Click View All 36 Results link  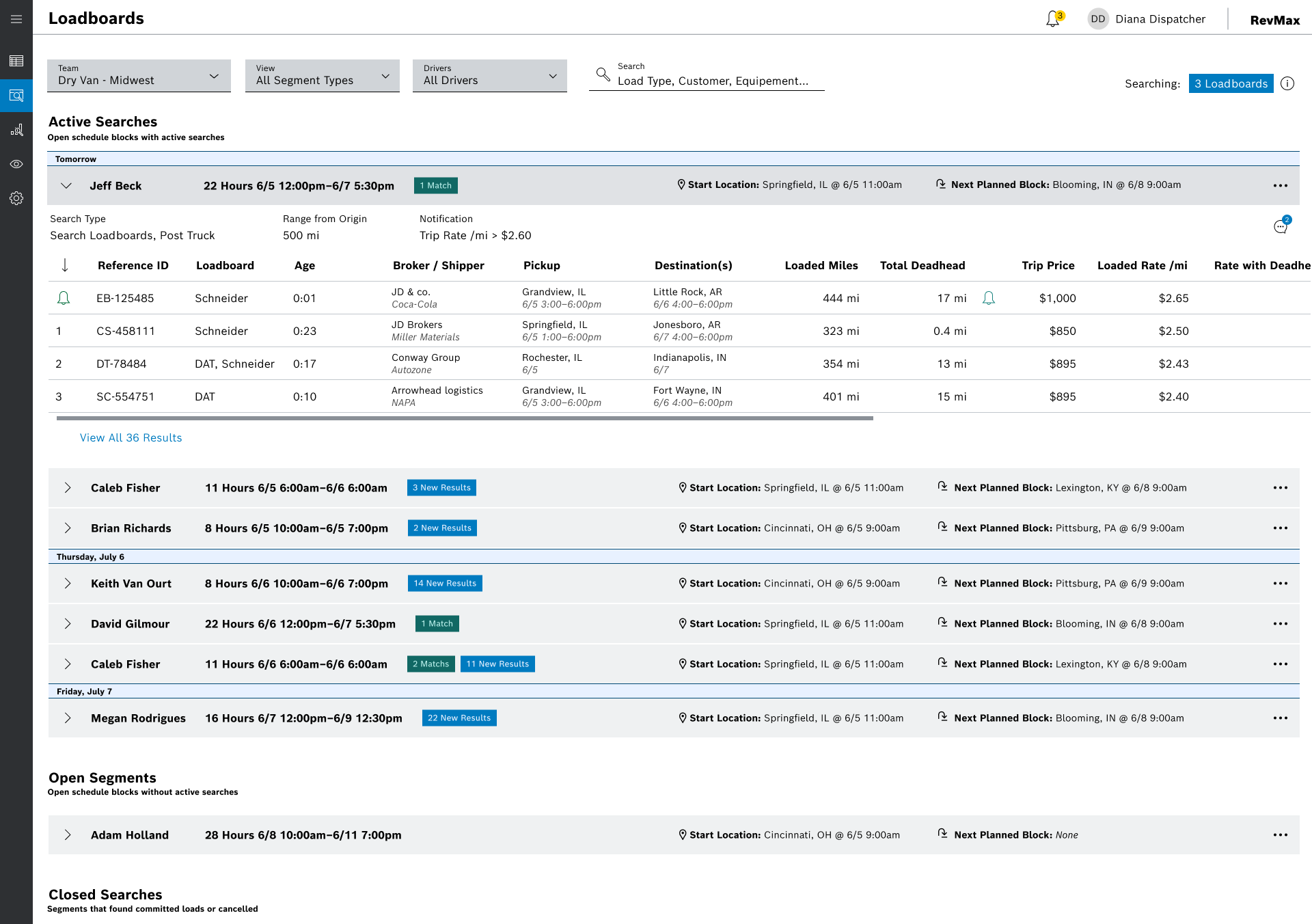pos(131,437)
